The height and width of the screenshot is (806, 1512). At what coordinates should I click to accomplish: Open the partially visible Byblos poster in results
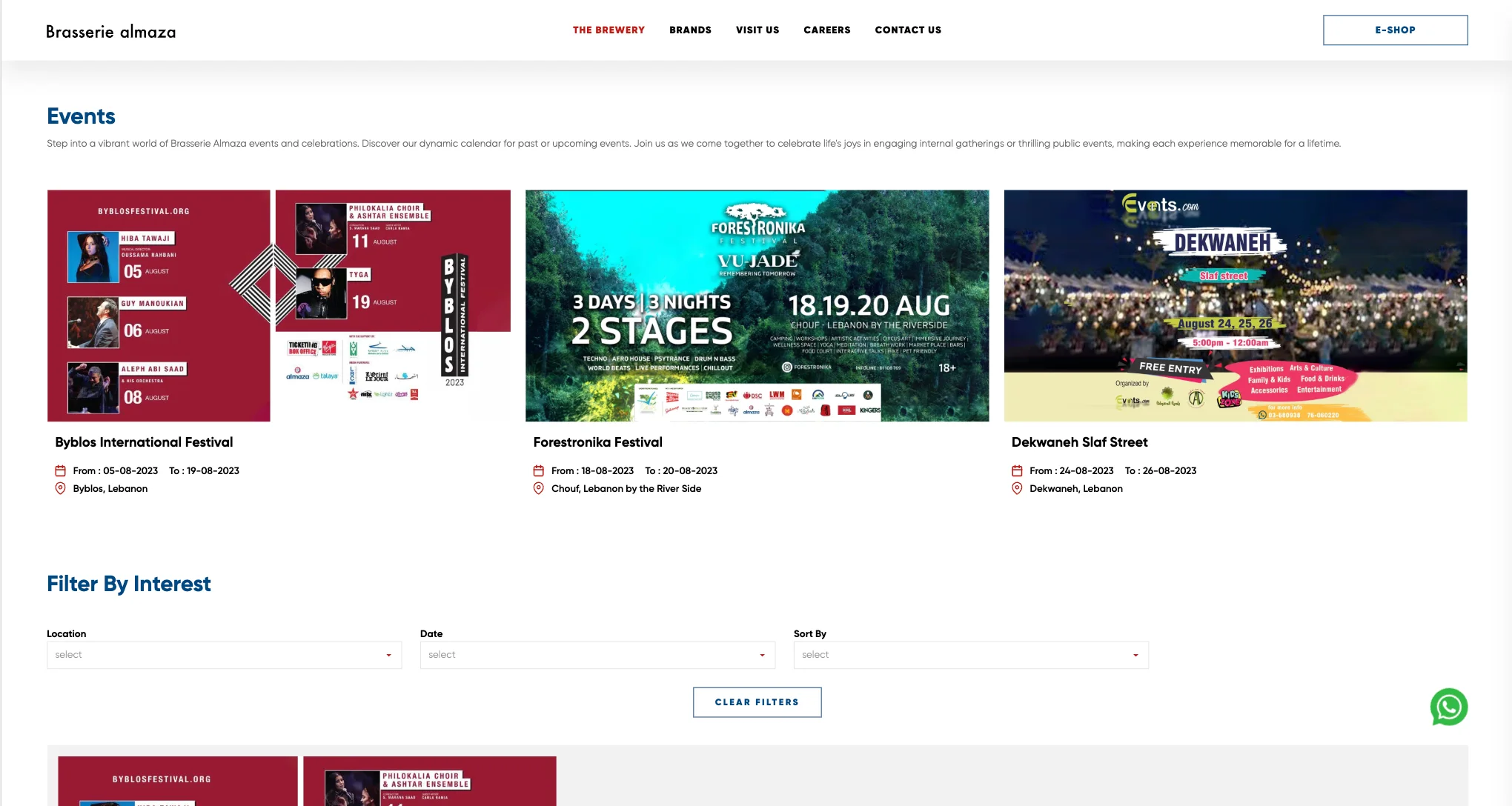point(307,781)
